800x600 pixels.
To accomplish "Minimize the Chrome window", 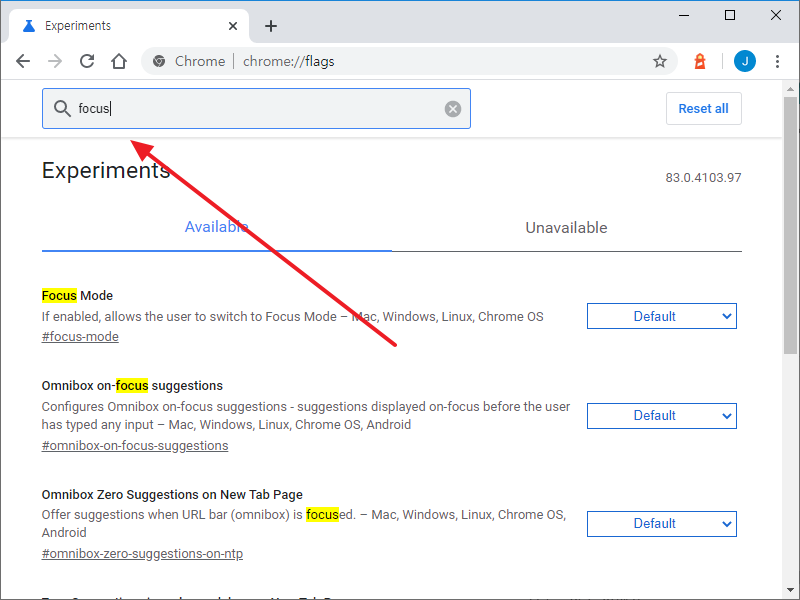I will (x=684, y=15).
